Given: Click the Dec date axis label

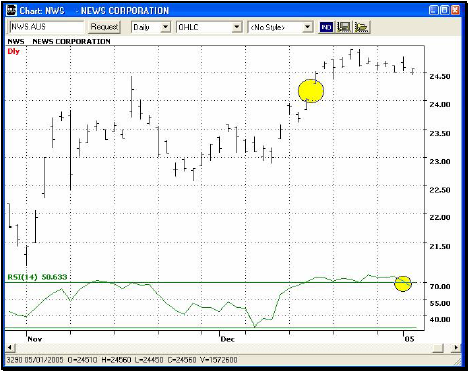Looking at the screenshot, I should [227, 339].
